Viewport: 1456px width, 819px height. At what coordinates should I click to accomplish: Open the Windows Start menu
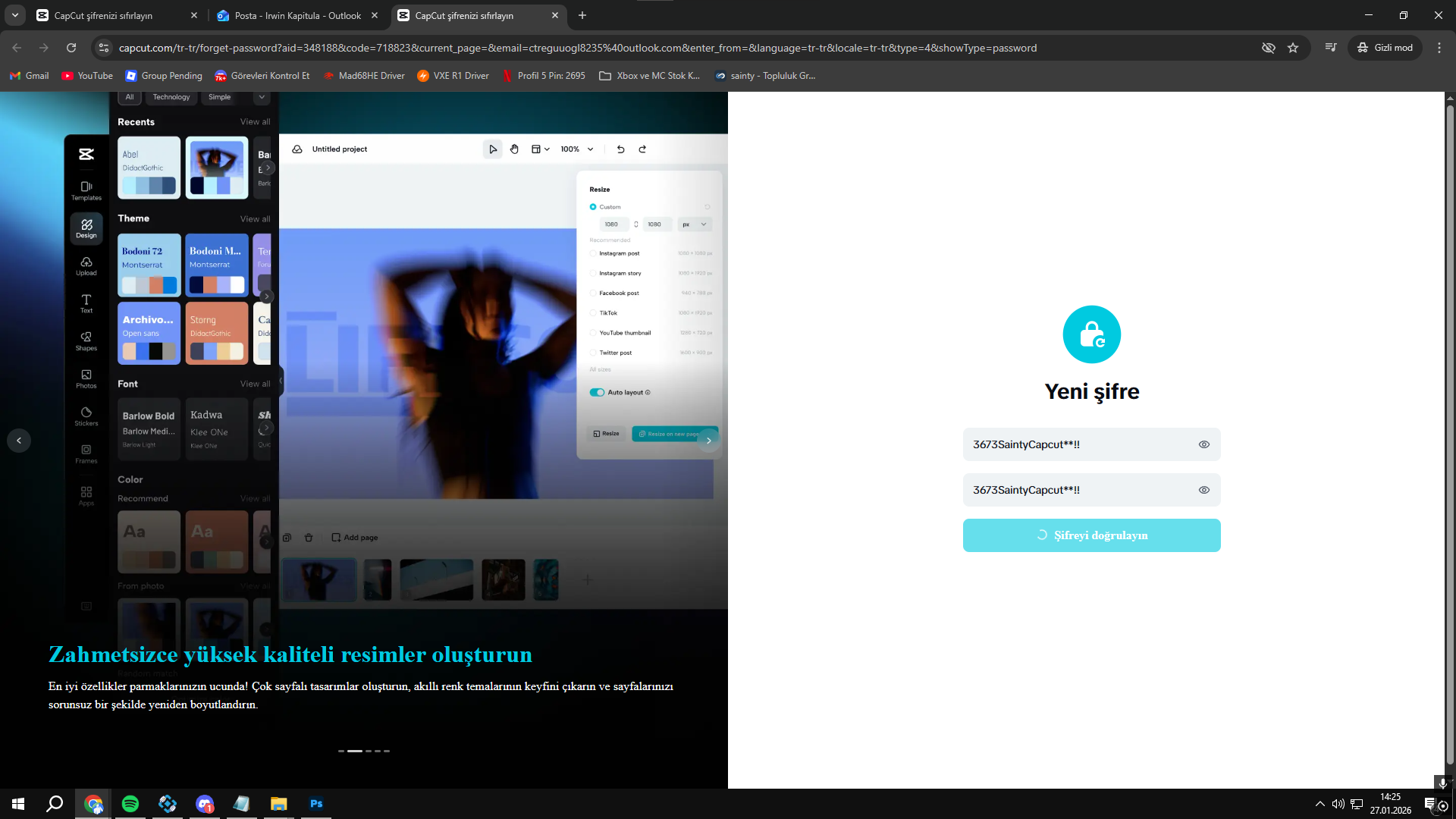18,804
